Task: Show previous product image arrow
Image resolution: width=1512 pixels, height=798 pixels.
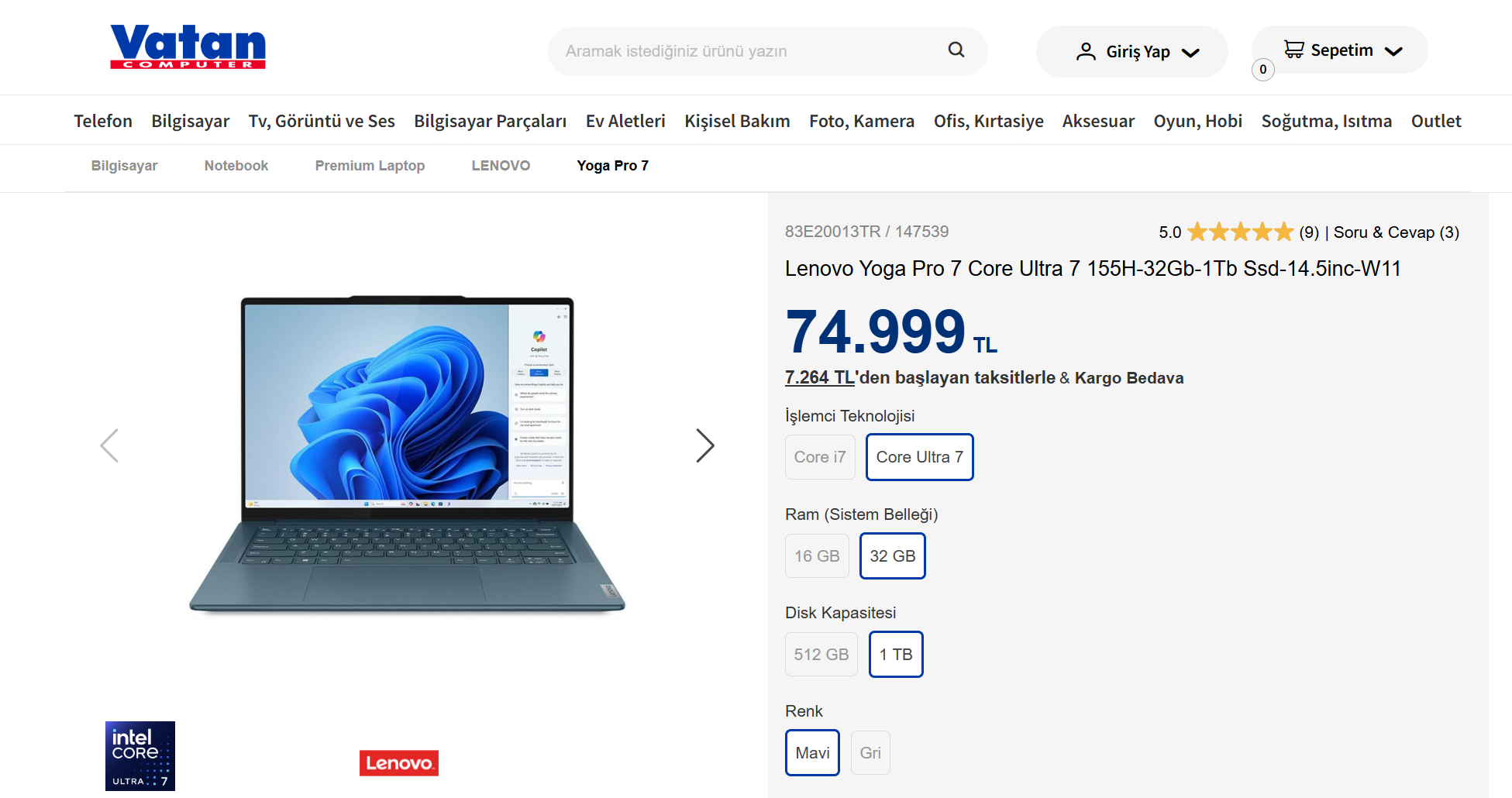Action: coord(109,445)
